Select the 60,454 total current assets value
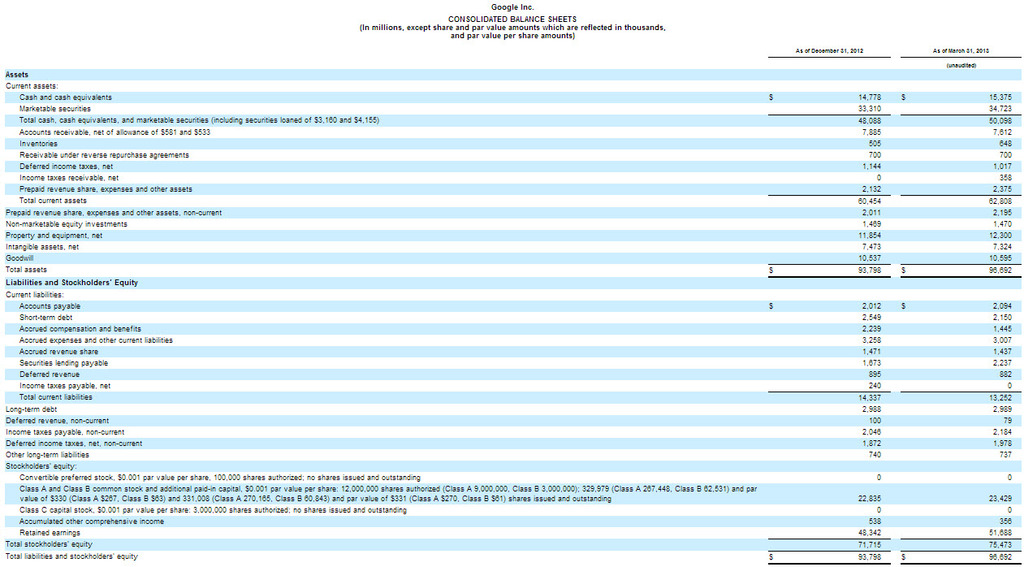Screen dimensions: 1024x567 (x=870, y=201)
